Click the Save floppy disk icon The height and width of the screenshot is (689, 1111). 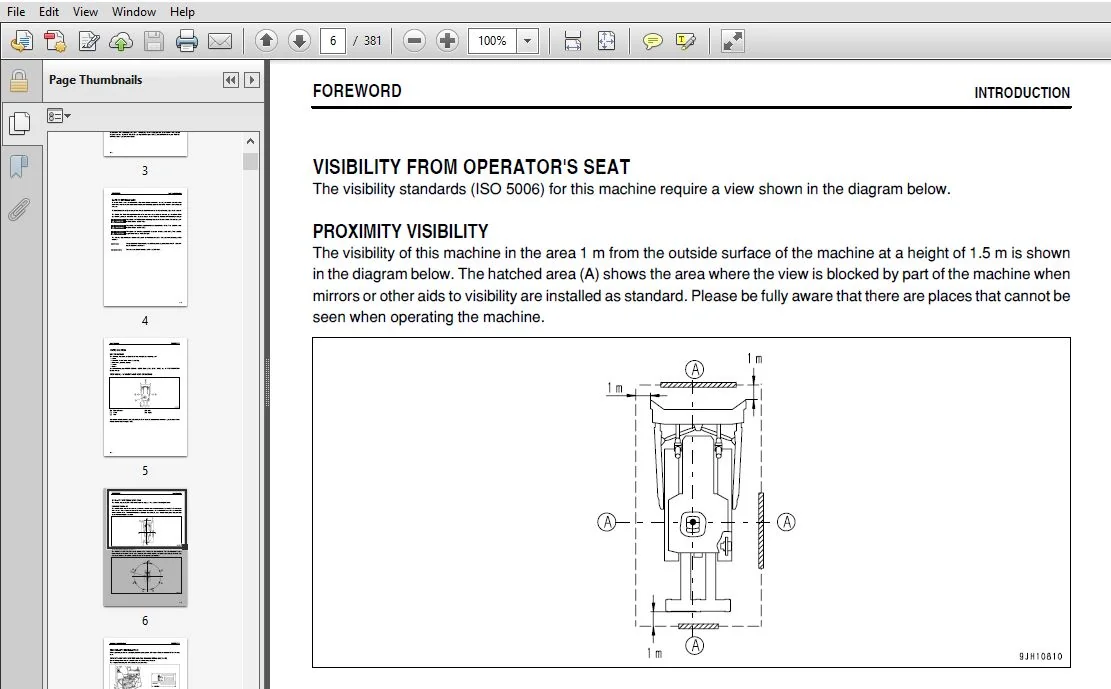[154, 41]
